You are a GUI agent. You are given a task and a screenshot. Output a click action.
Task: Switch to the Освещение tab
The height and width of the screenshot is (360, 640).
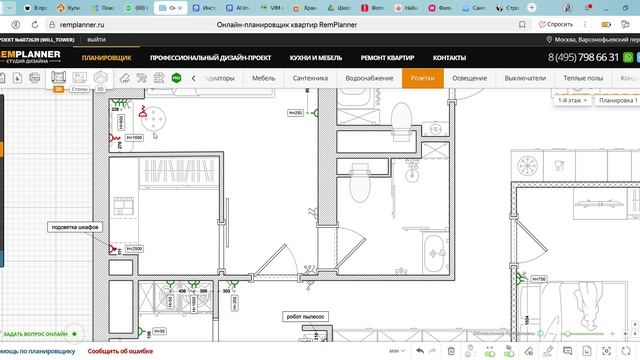(x=469, y=78)
